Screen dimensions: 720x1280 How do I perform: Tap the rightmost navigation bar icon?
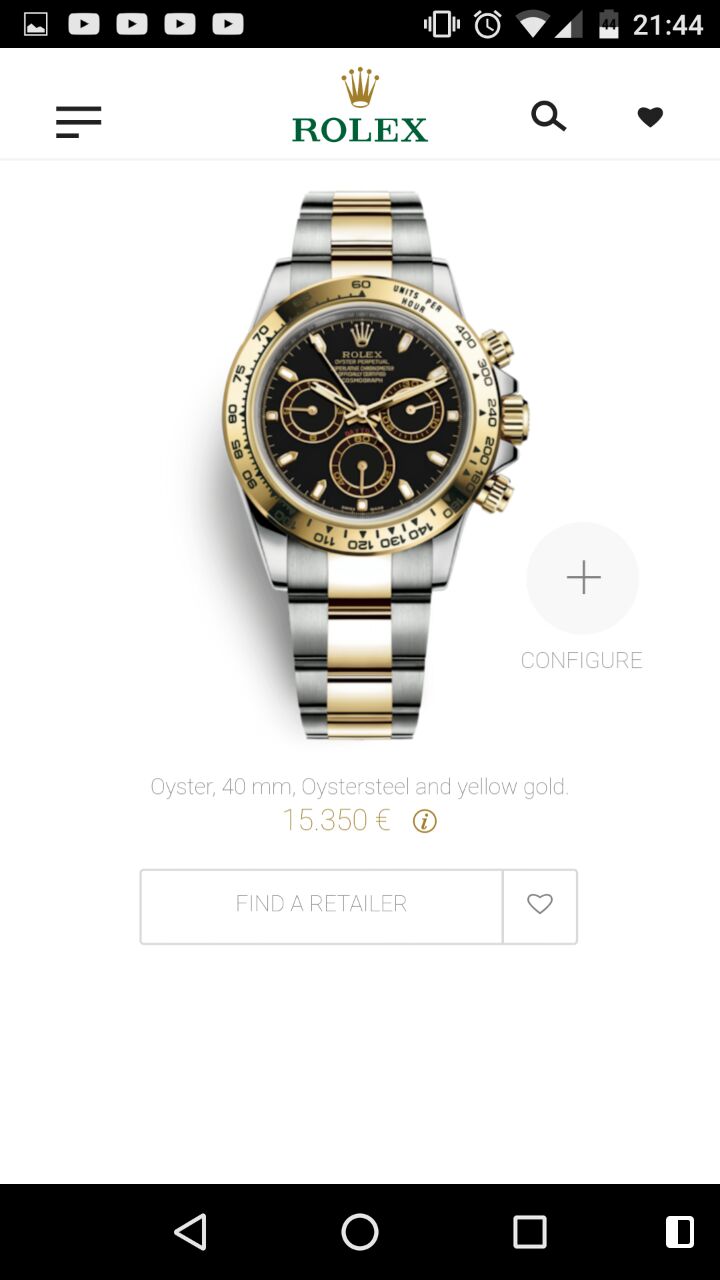click(679, 1232)
